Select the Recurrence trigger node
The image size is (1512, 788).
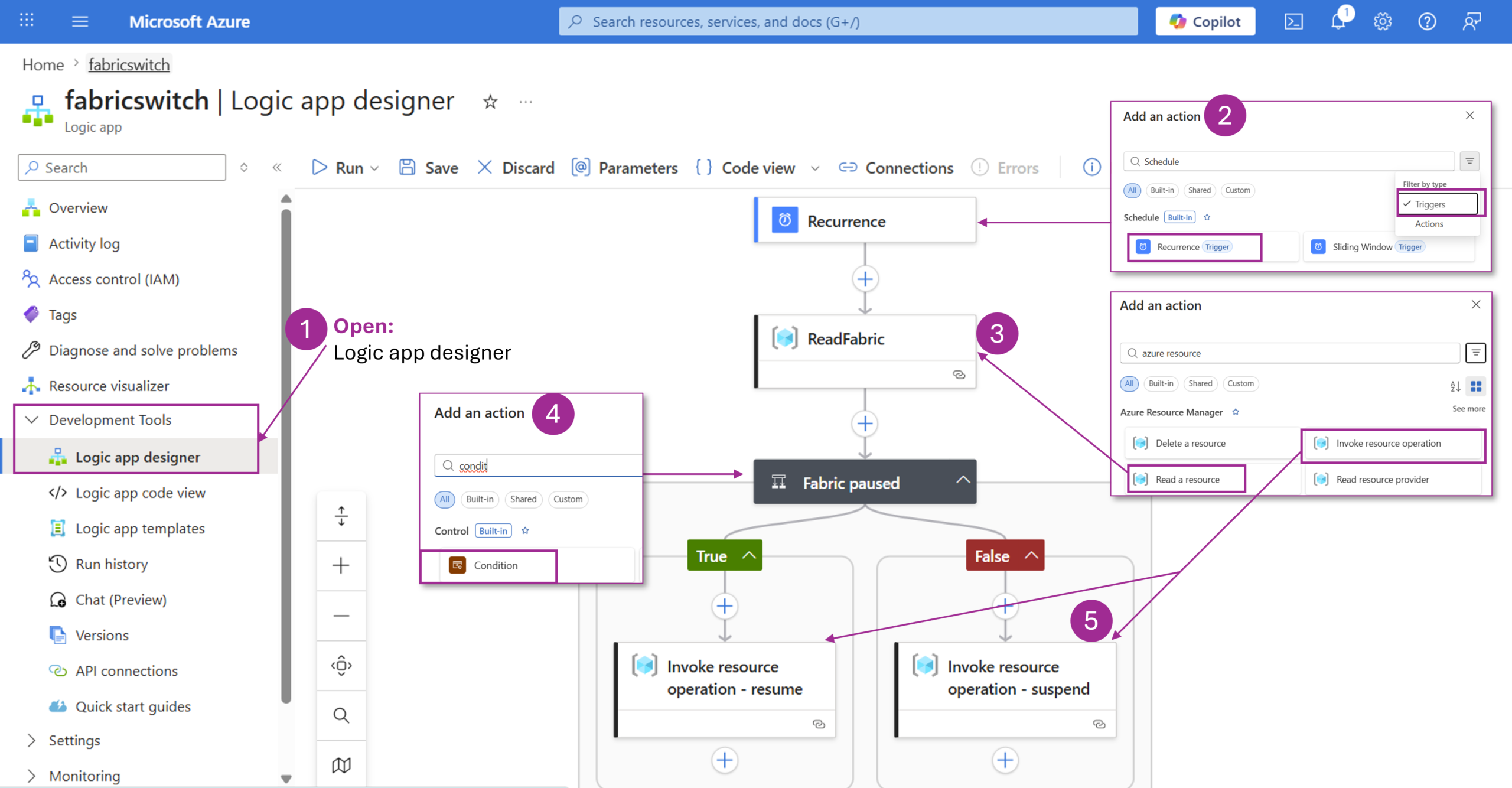click(x=865, y=220)
